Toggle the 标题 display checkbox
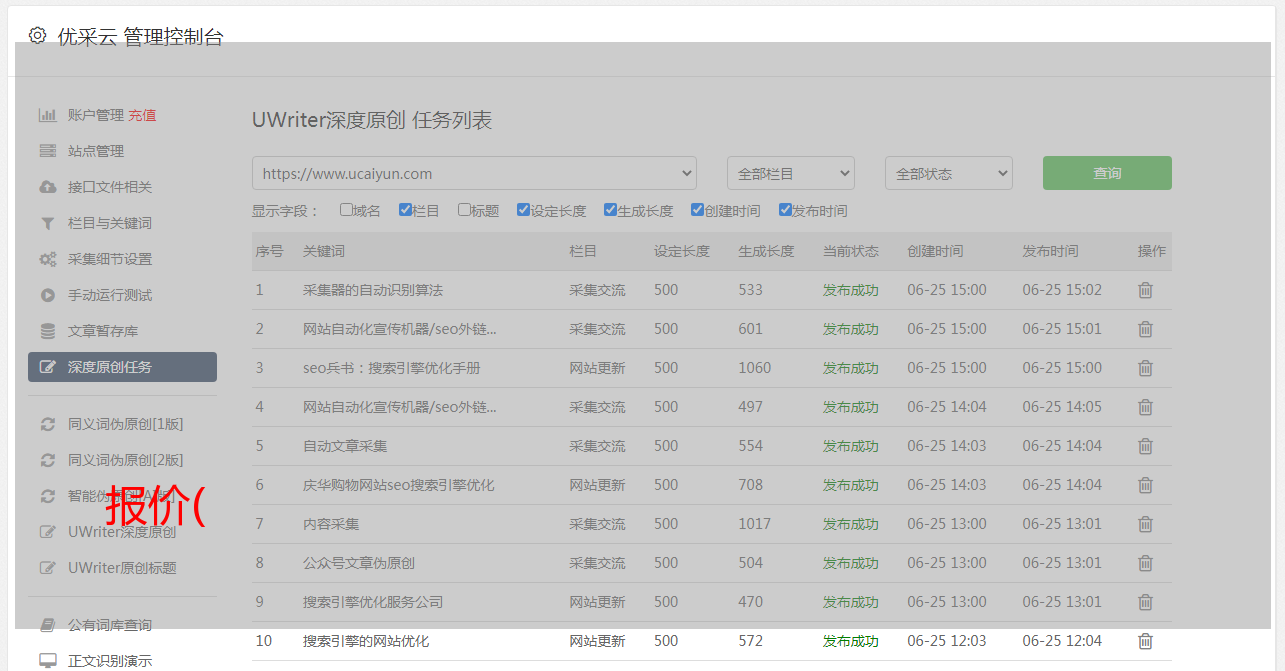 [464, 210]
